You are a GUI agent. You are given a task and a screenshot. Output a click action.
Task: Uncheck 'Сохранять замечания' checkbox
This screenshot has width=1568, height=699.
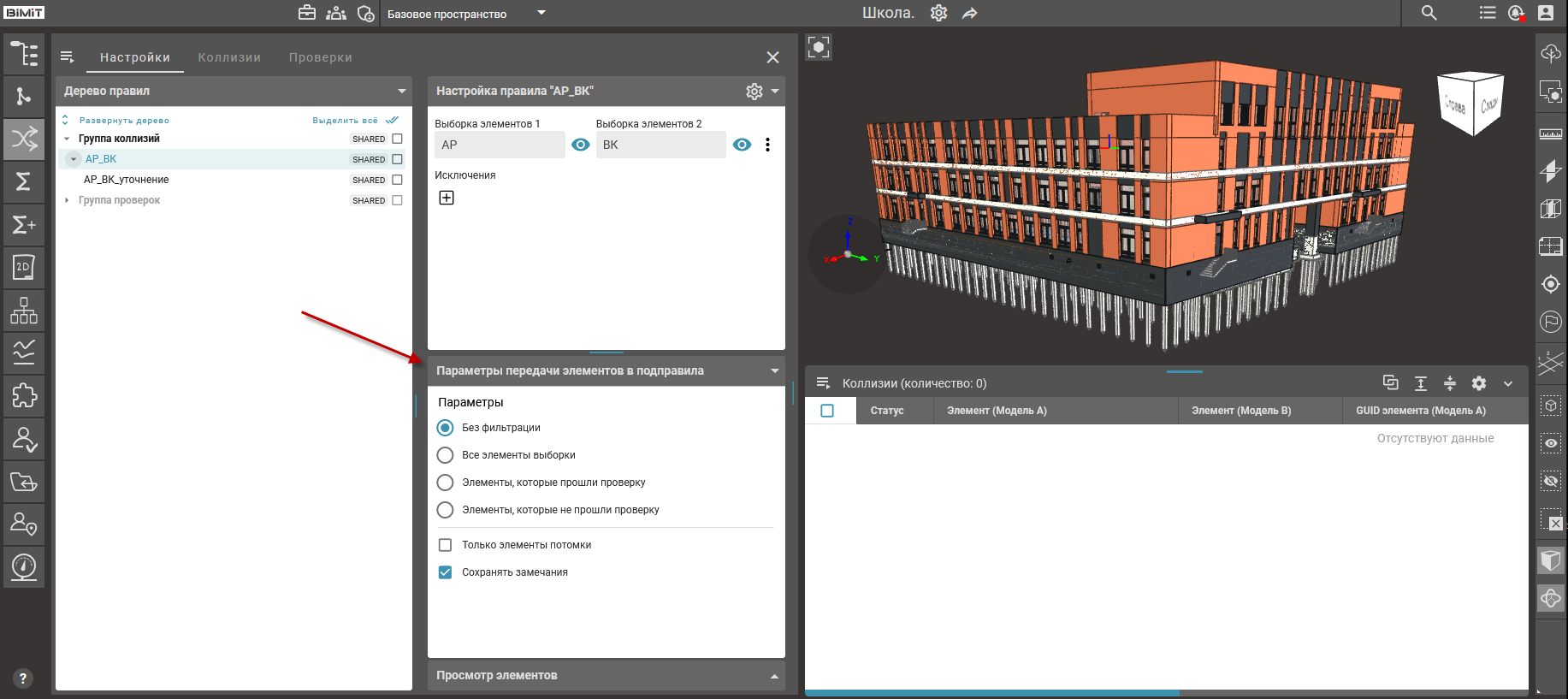pos(445,572)
